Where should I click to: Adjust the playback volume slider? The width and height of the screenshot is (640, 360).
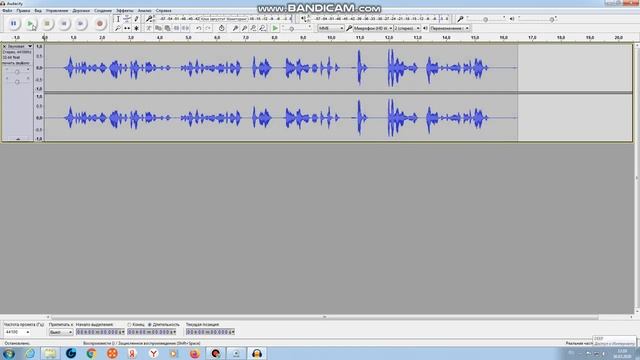click(552, 19)
